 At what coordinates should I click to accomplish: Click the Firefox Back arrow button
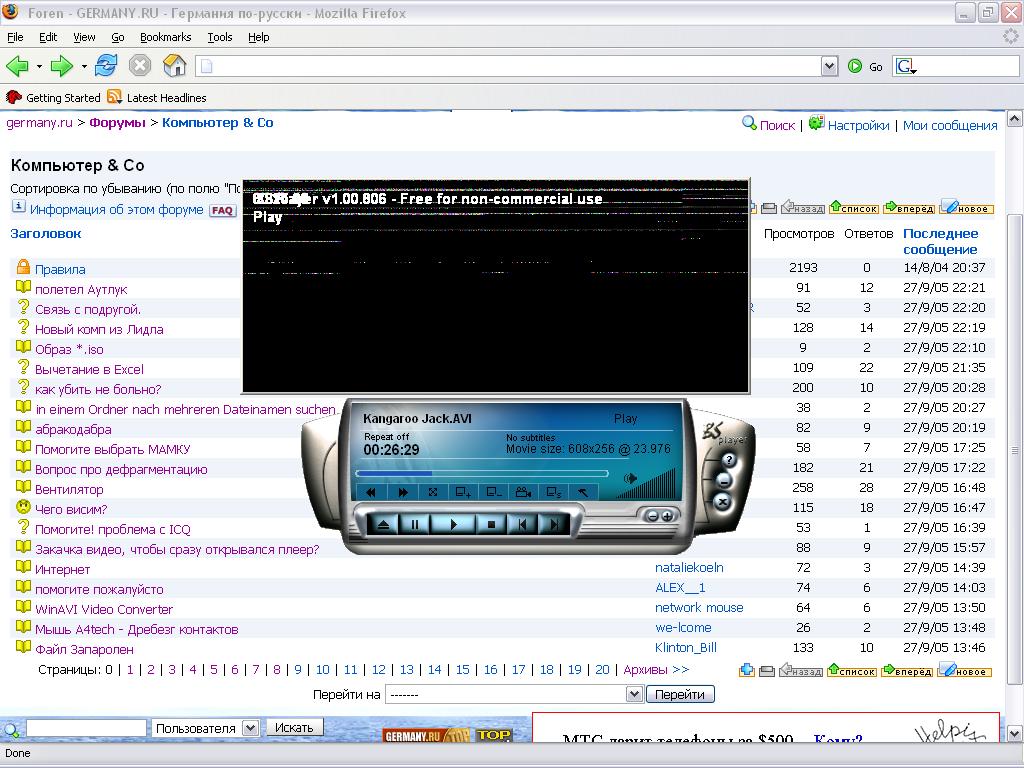point(18,65)
